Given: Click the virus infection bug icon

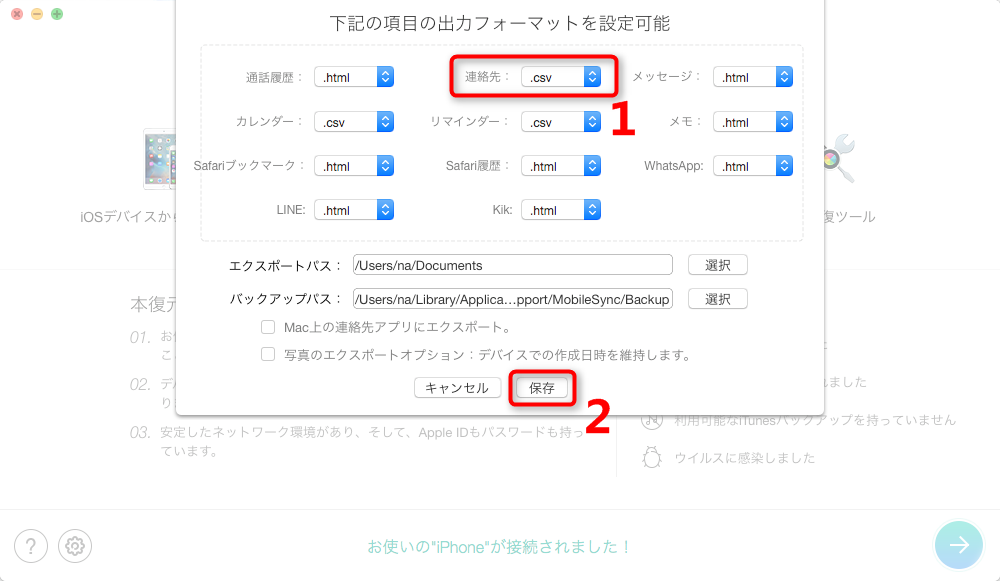Looking at the screenshot, I should point(652,457).
